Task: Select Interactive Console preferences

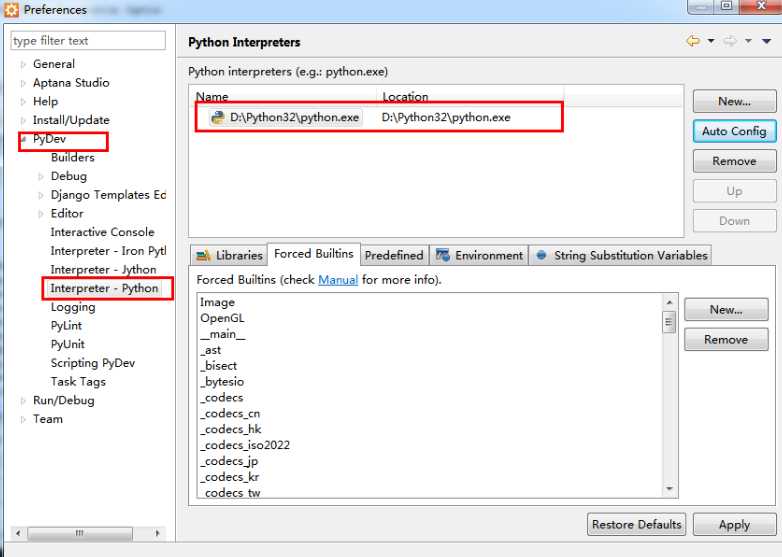Action: coord(102,232)
